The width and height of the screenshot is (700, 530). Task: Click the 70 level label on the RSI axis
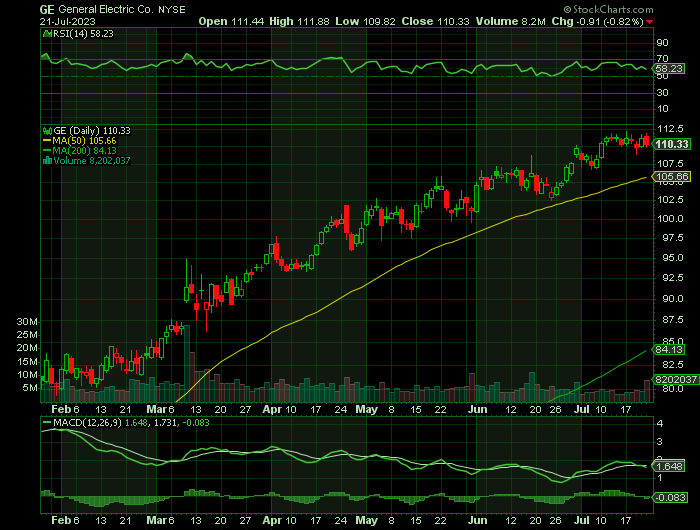point(662,59)
